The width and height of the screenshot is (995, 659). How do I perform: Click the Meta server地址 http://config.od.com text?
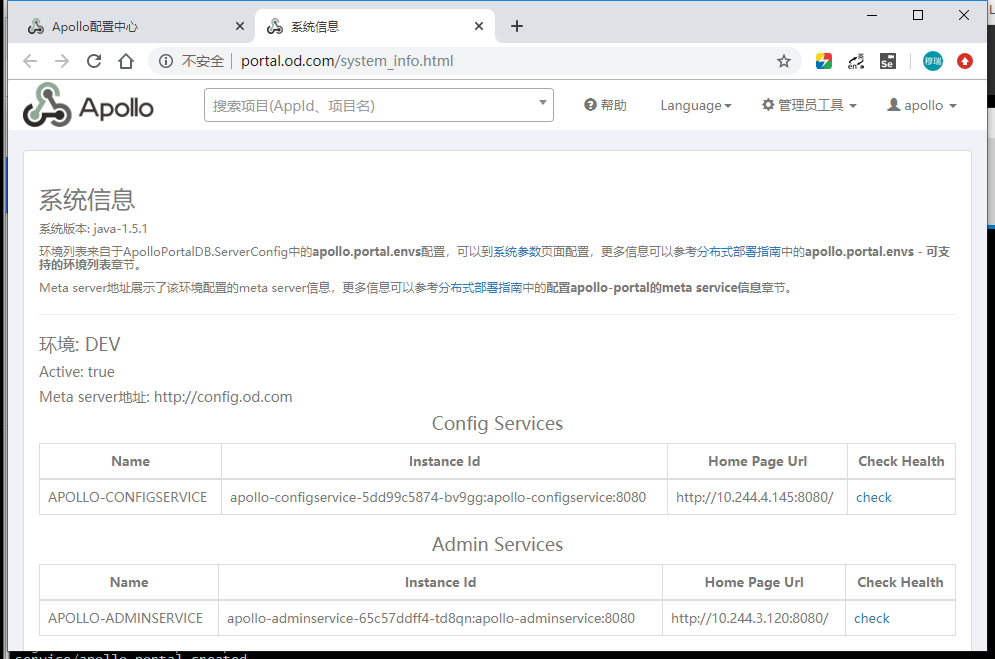click(x=166, y=397)
